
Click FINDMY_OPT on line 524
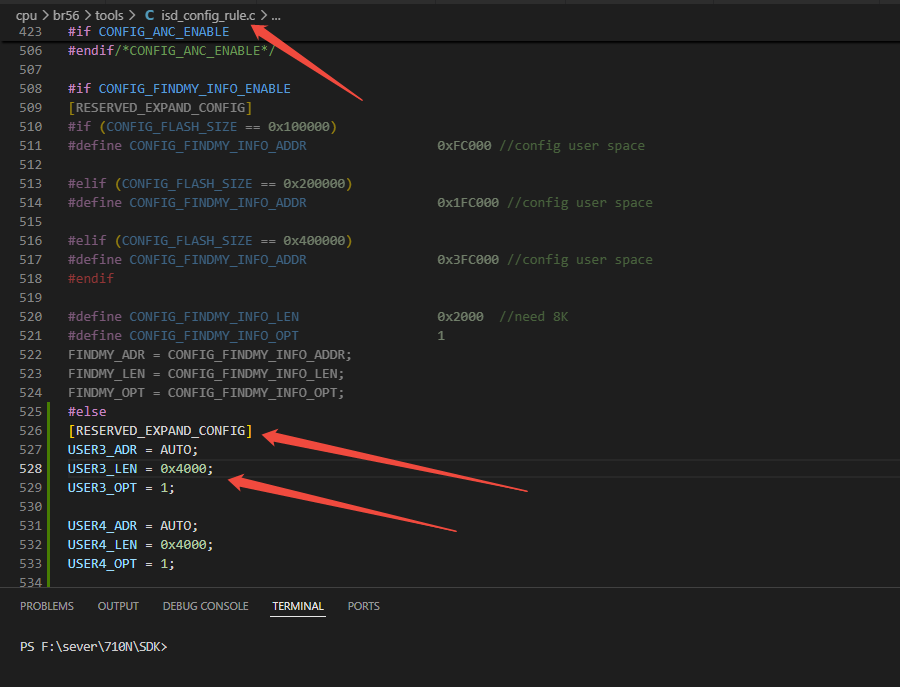[x=106, y=392]
